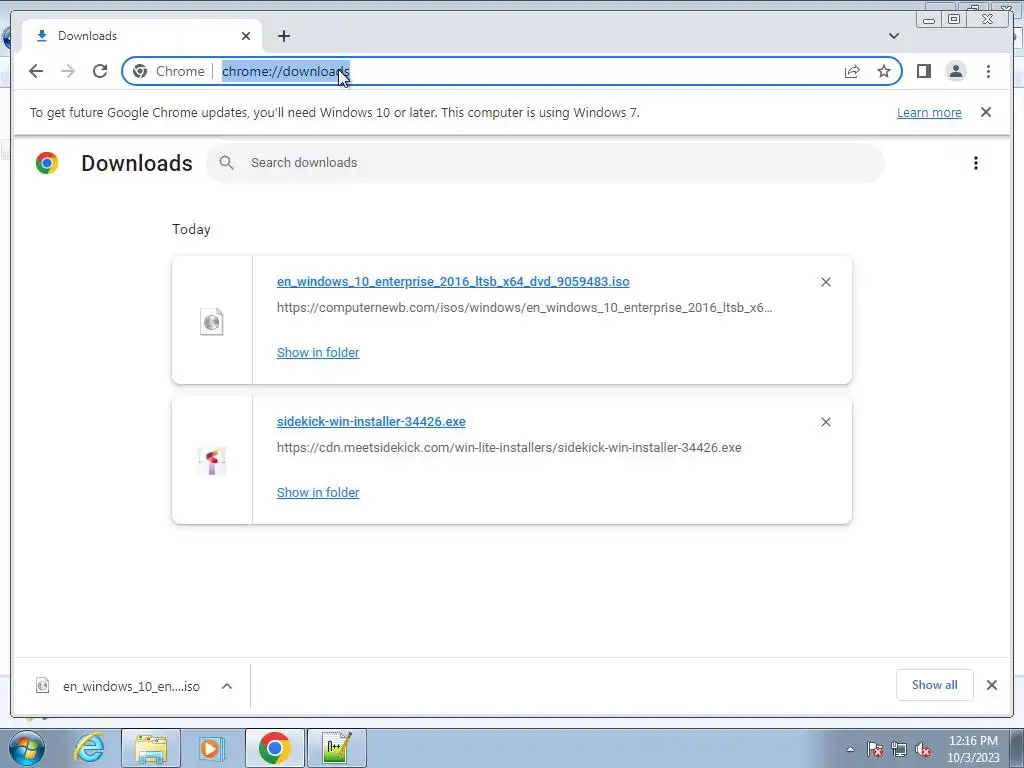The width and height of the screenshot is (1024, 768).
Task: Open the side panel icon
Action: (x=923, y=71)
